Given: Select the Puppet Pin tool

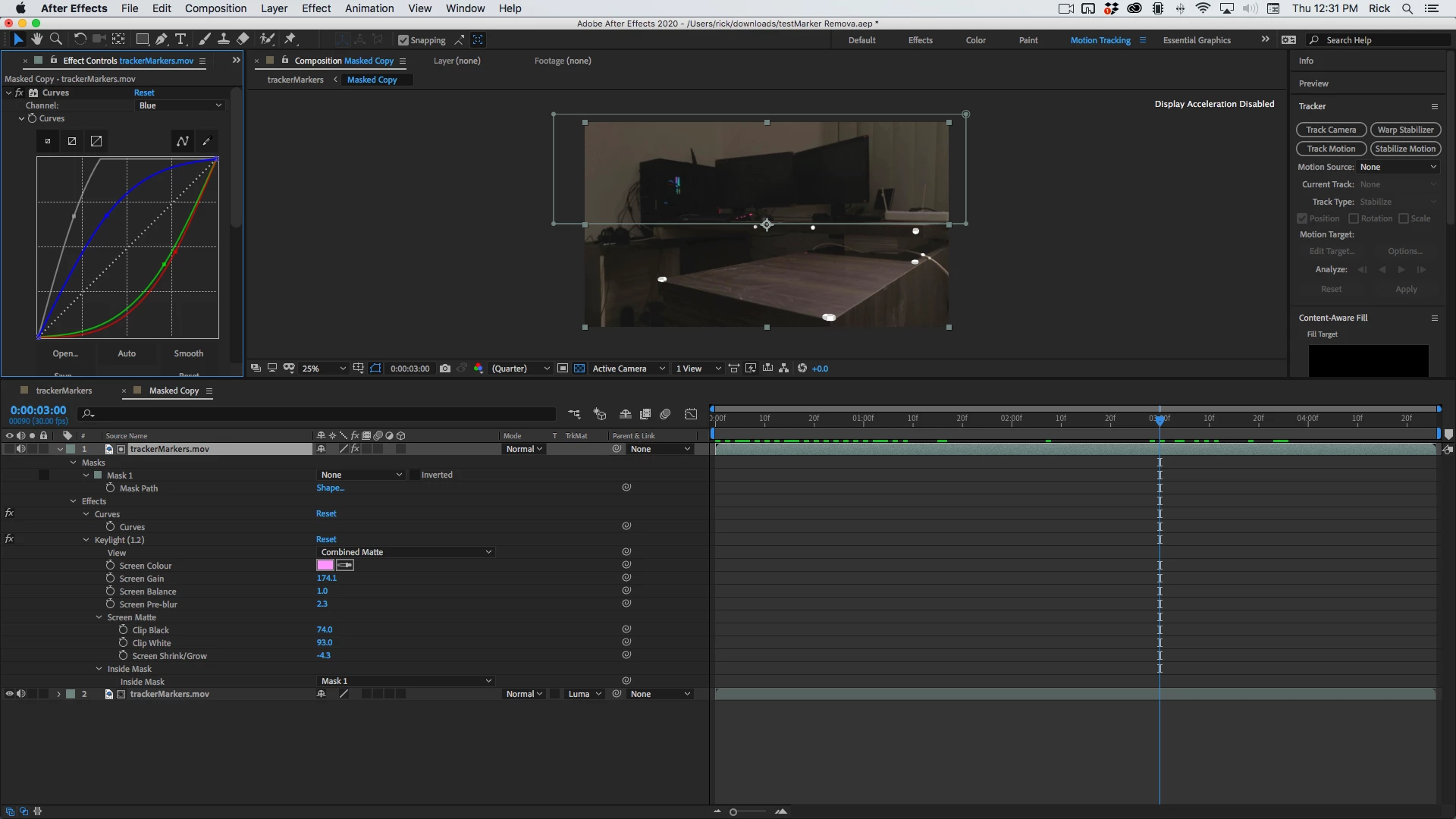Looking at the screenshot, I should (290, 39).
